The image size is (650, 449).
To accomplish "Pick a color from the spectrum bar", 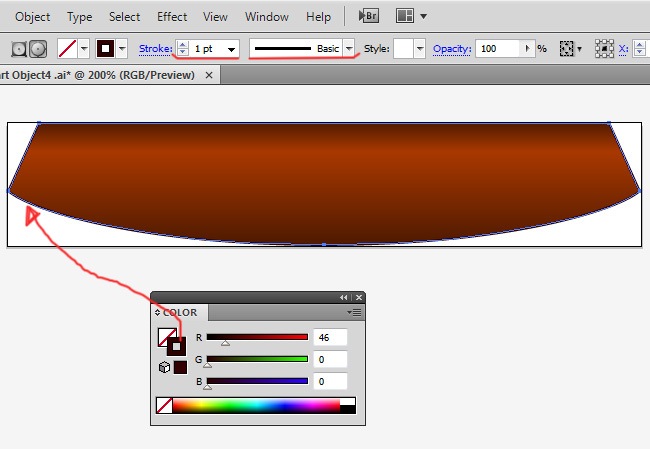I will [260, 406].
